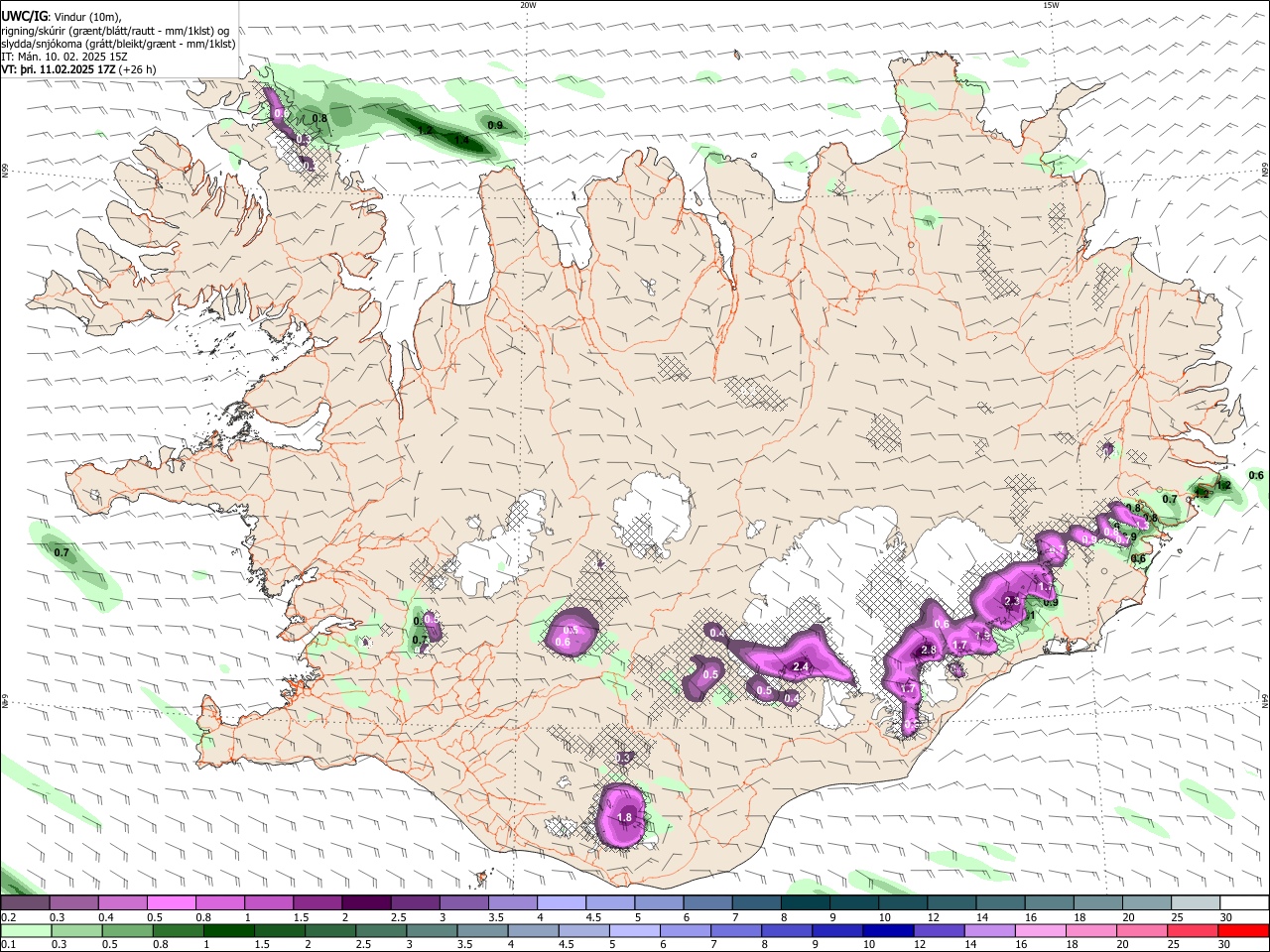Select the violet 14 swatch in lower legend

click(989, 930)
